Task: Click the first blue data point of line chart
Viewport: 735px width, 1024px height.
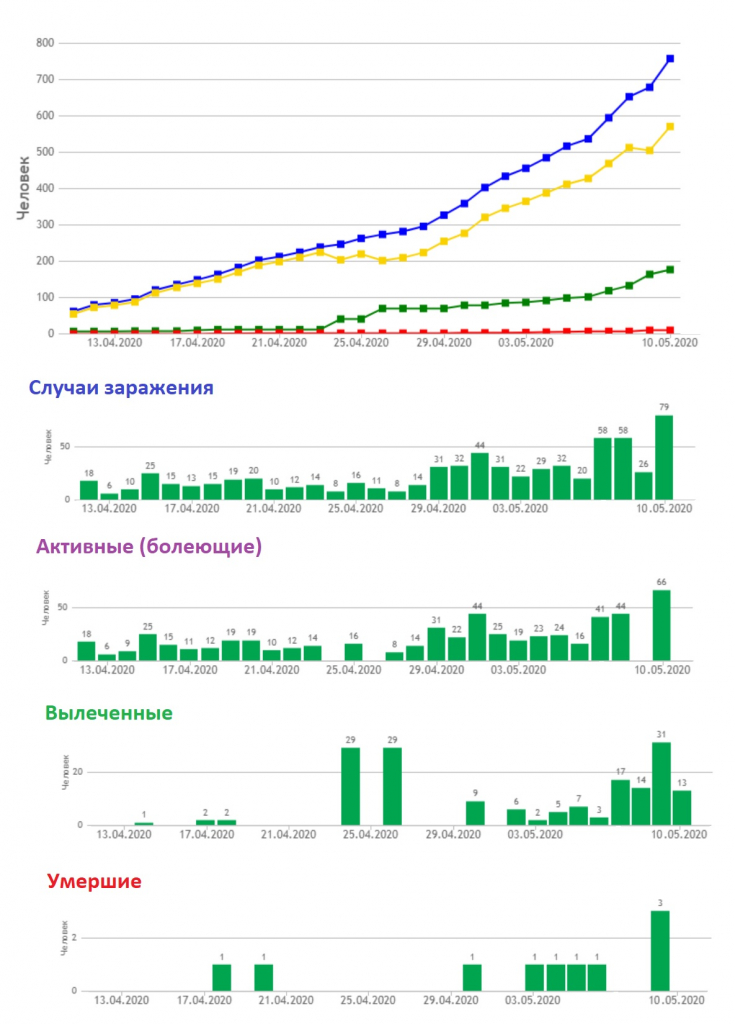Action: [73, 311]
